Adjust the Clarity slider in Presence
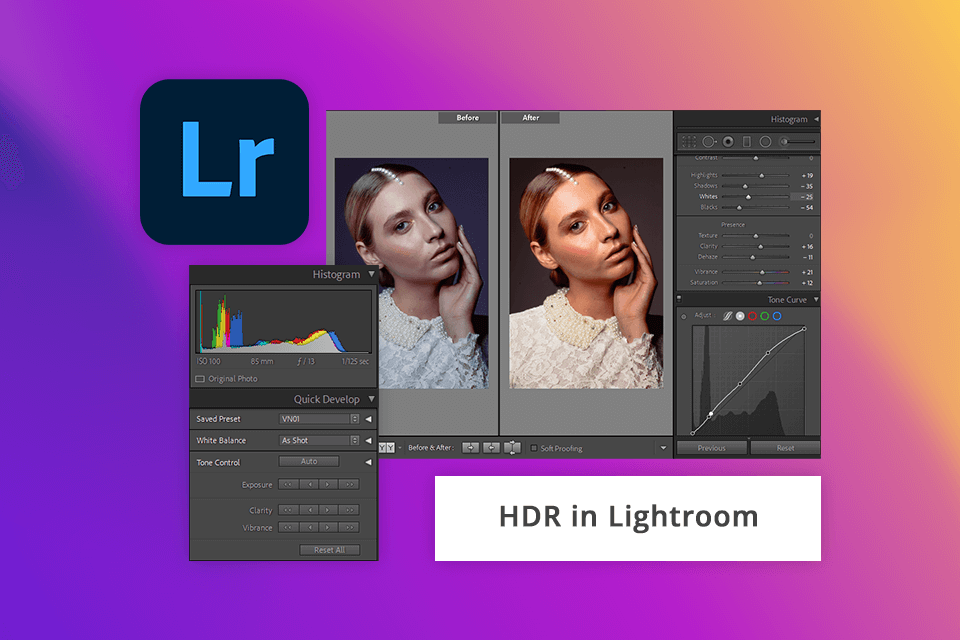 click(x=760, y=247)
